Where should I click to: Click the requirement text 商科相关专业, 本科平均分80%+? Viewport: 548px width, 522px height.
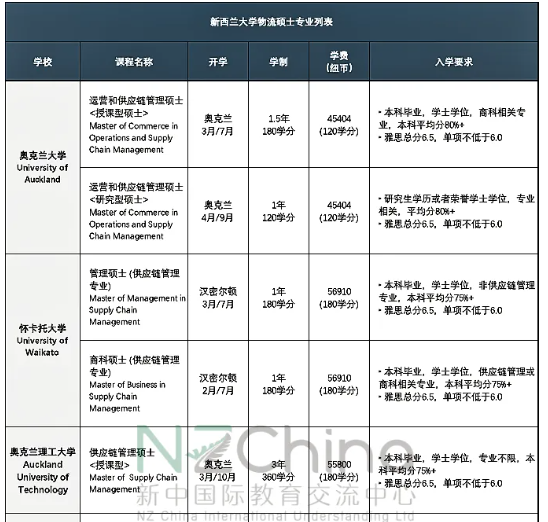point(452,119)
